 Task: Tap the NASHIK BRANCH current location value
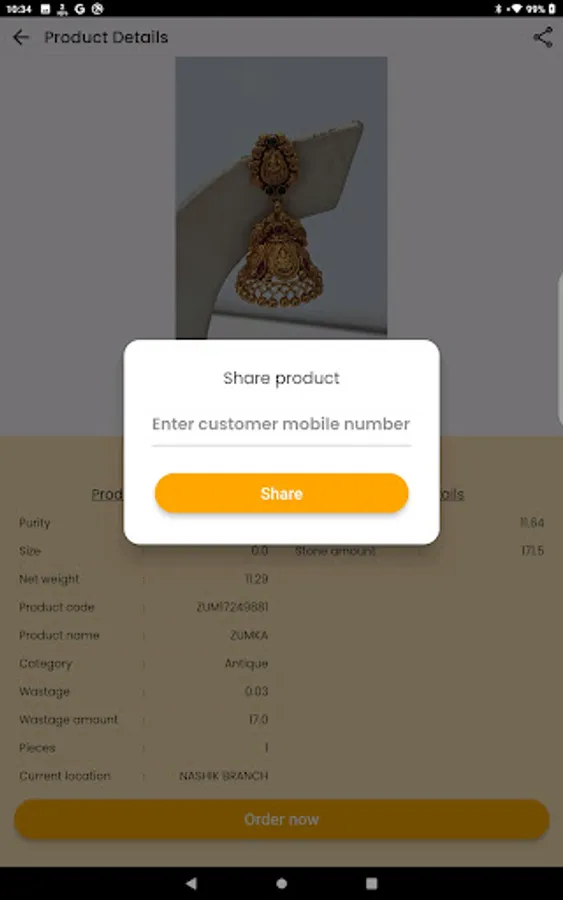click(223, 776)
